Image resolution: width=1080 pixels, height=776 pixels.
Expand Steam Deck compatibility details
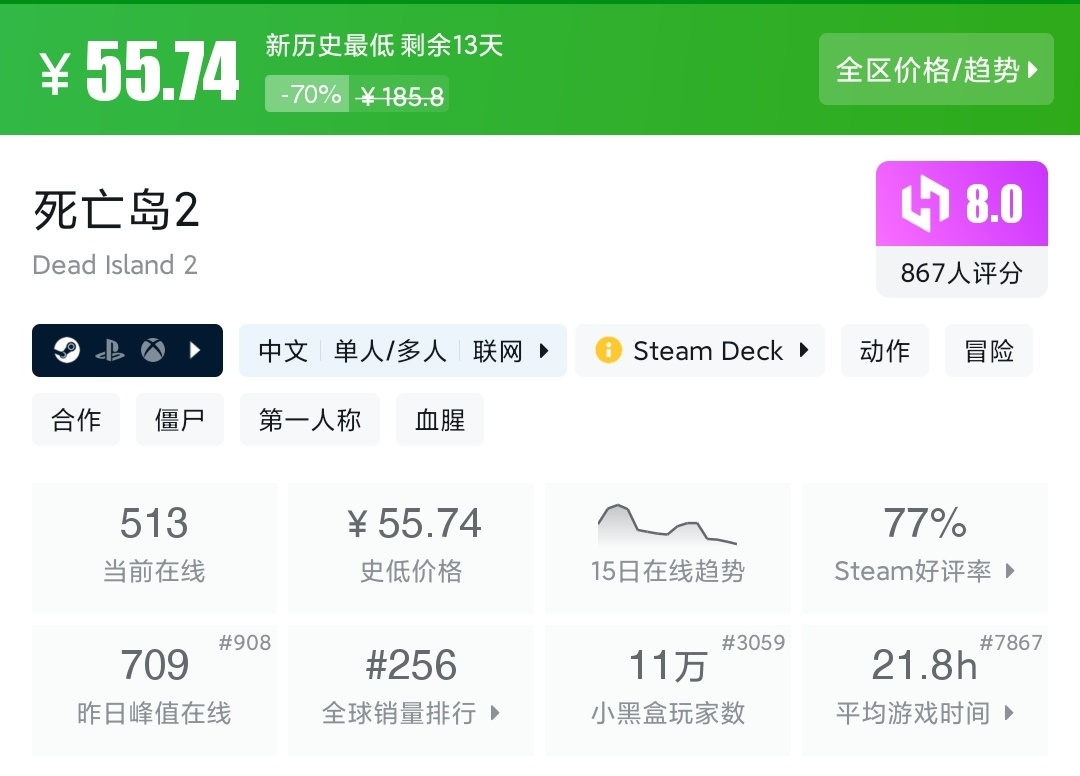pyautogui.click(x=804, y=351)
